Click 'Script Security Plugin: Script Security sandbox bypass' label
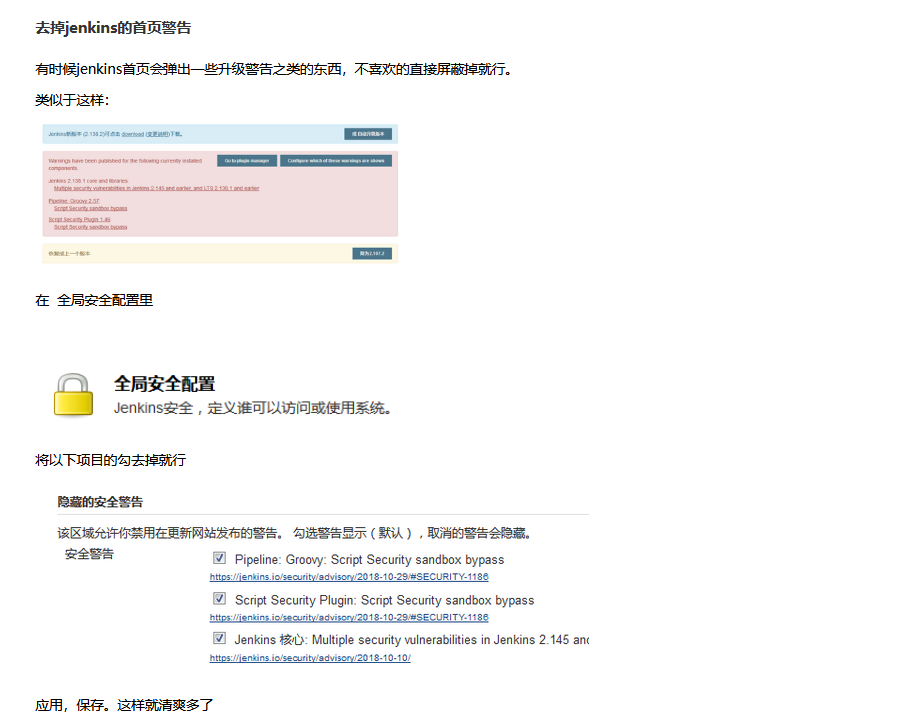 point(384,600)
